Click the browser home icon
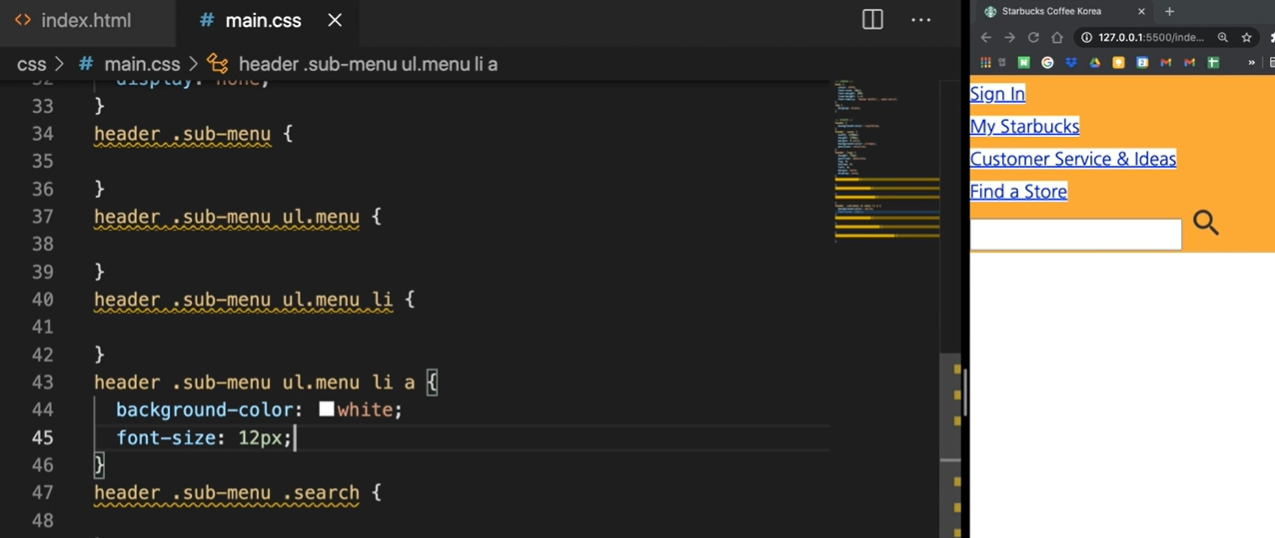This screenshot has width=1275, height=538. click(x=1057, y=37)
